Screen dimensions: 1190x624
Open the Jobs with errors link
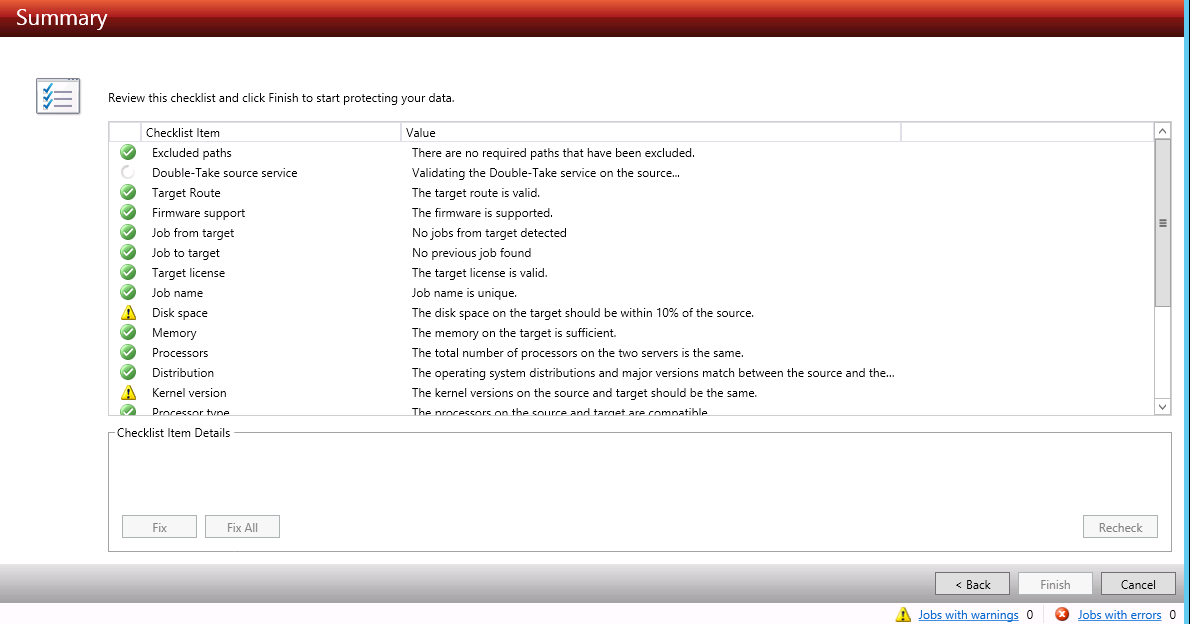click(x=1119, y=615)
